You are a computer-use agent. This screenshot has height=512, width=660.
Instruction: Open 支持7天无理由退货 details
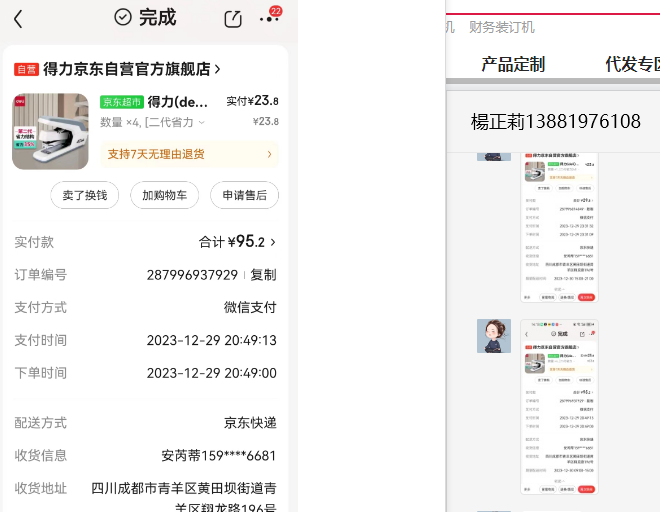click(x=189, y=154)
